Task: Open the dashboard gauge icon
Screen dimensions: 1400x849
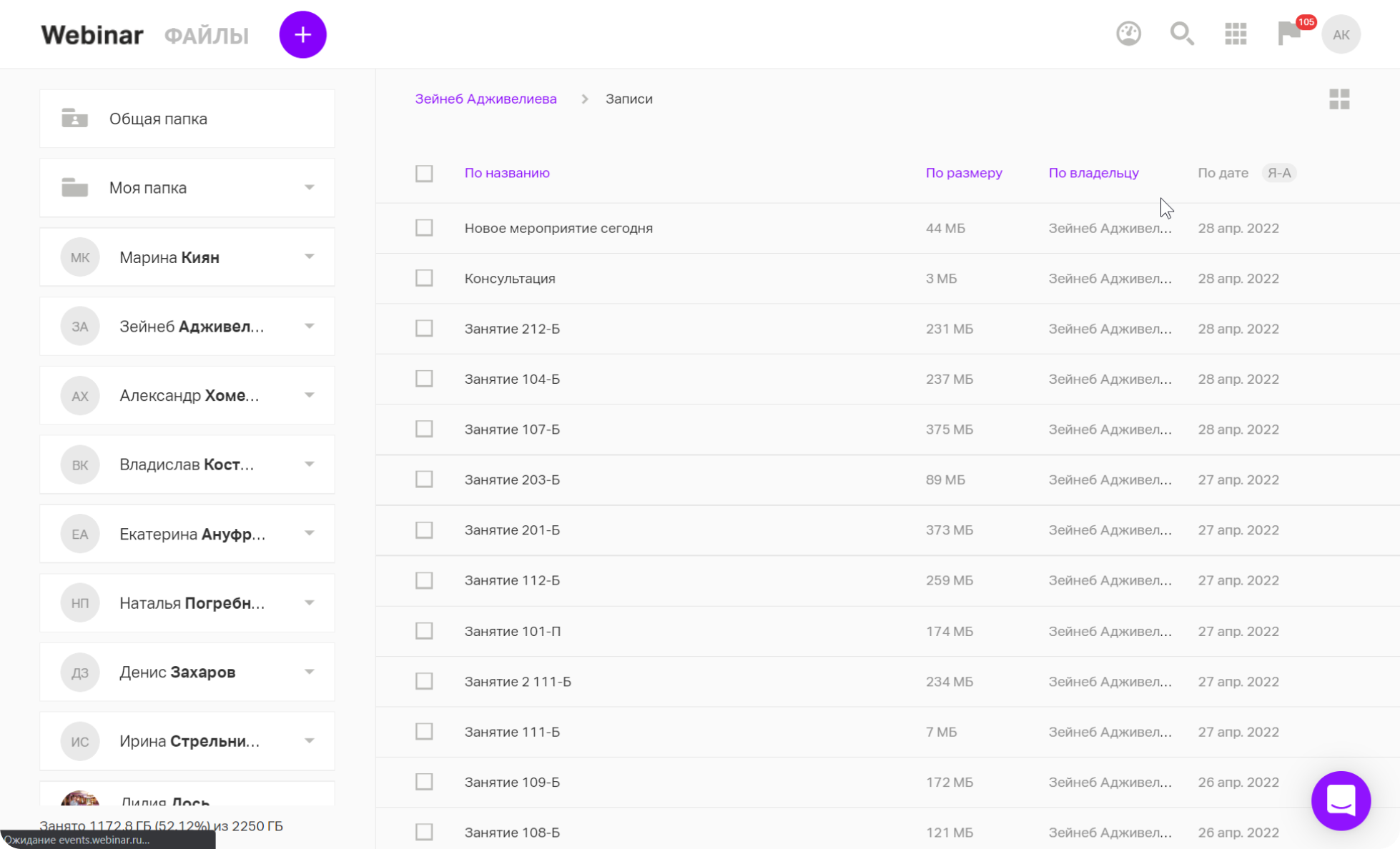Action: tap(1128, 34)
